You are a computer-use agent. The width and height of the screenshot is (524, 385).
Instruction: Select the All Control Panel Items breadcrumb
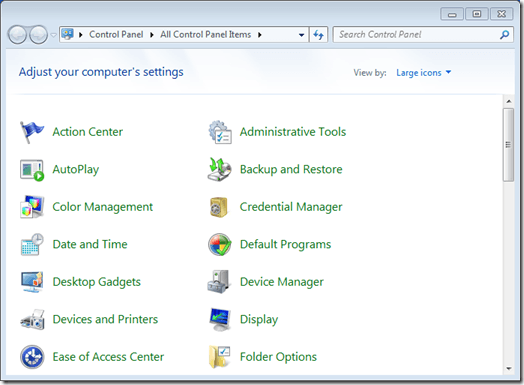[x=205, y=34]
